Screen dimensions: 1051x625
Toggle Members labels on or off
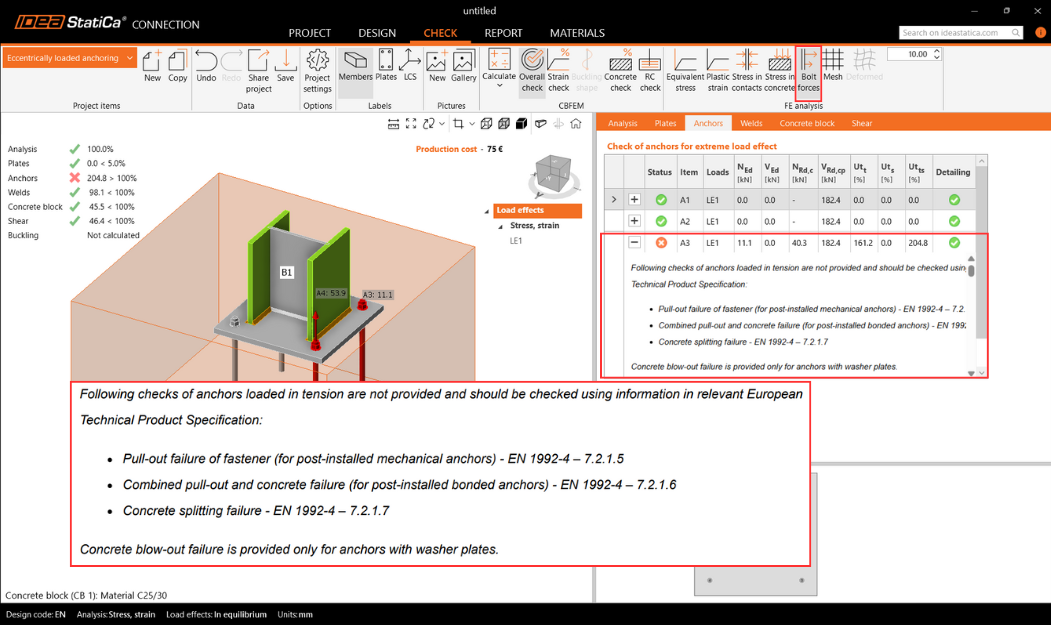[355, 66]
